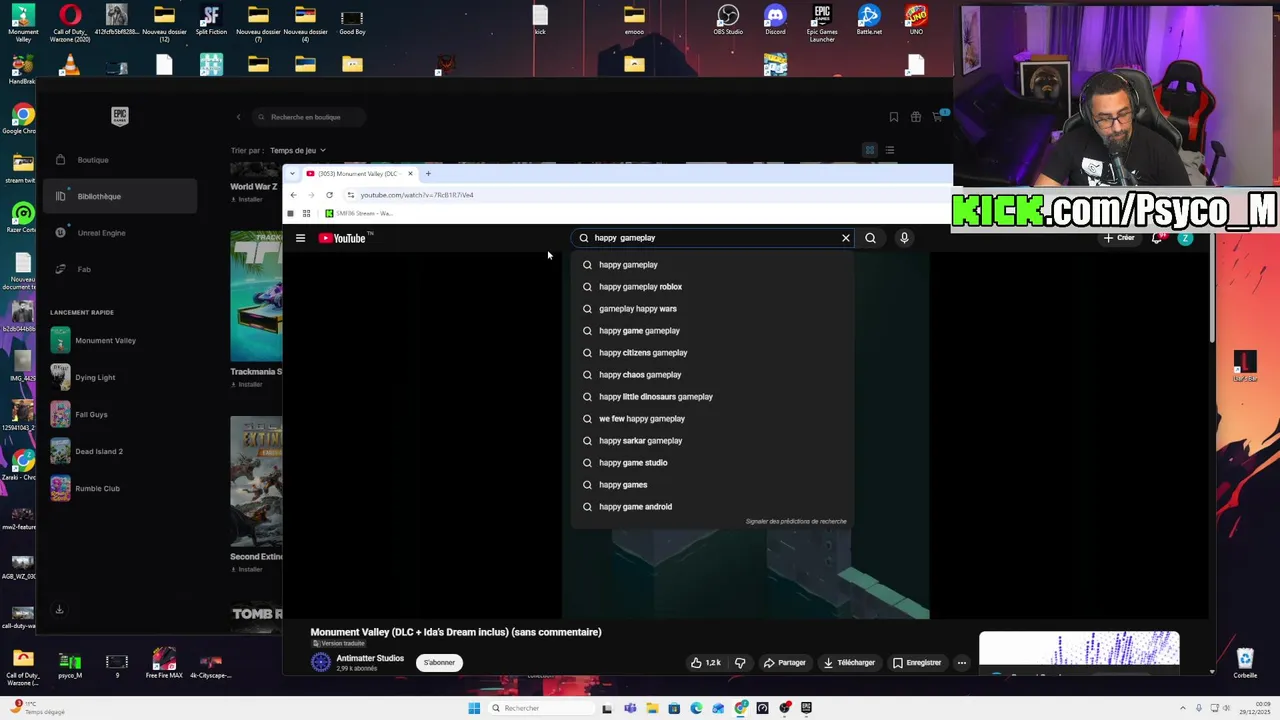Click the Chrome address bar URL

point(417,195)
